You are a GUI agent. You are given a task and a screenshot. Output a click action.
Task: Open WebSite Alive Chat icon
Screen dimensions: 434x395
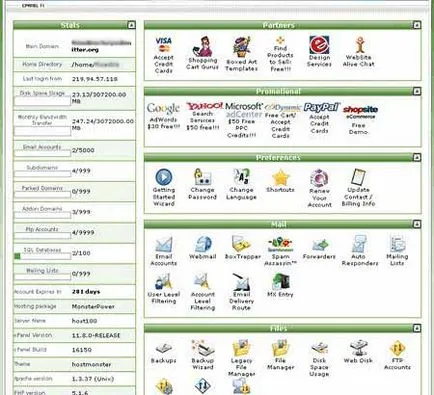tap(359, 45)
